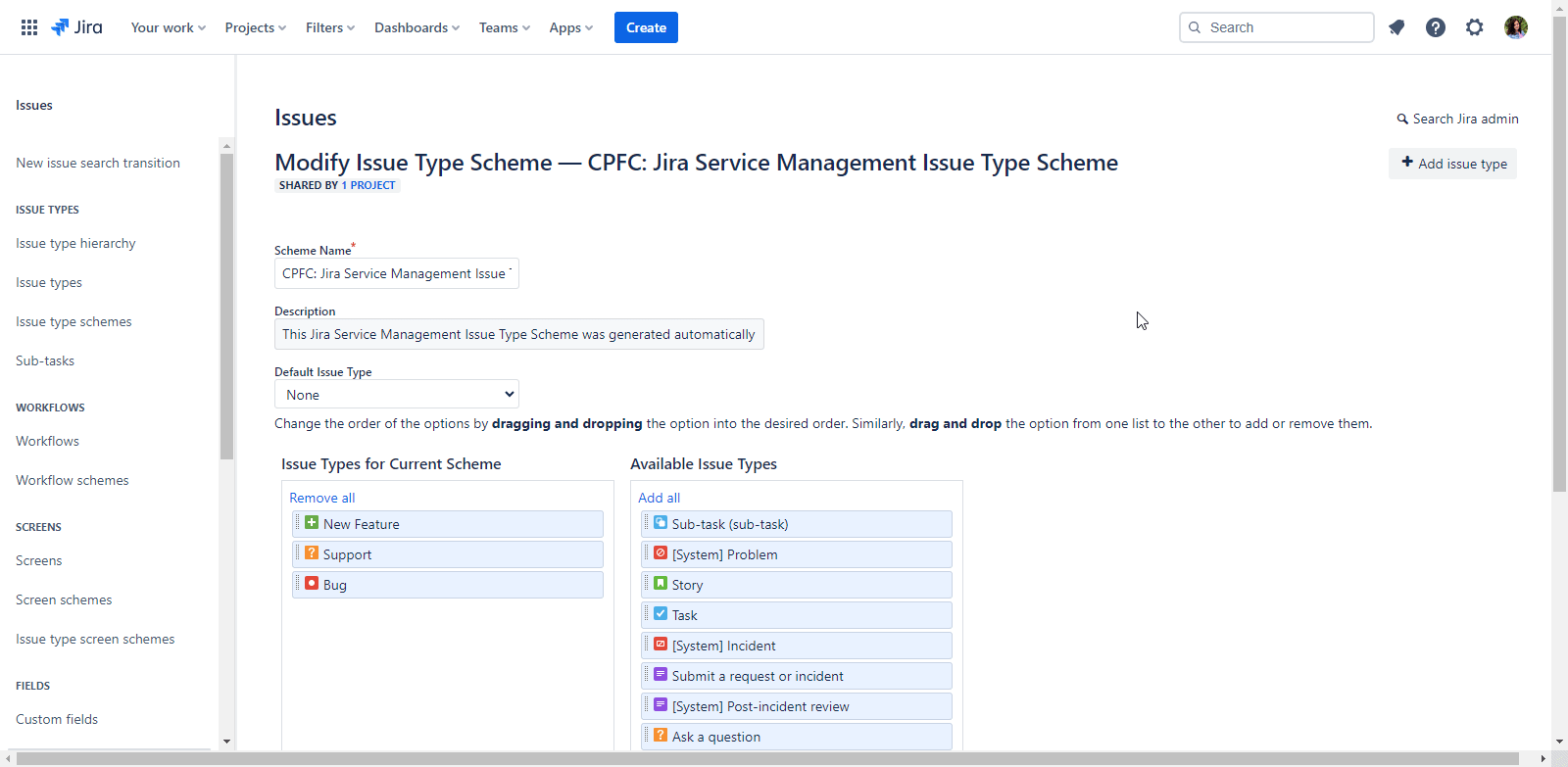Screen dimensions: 1568x767
Task: Expand the Projects menu
Action: [255, 27]
